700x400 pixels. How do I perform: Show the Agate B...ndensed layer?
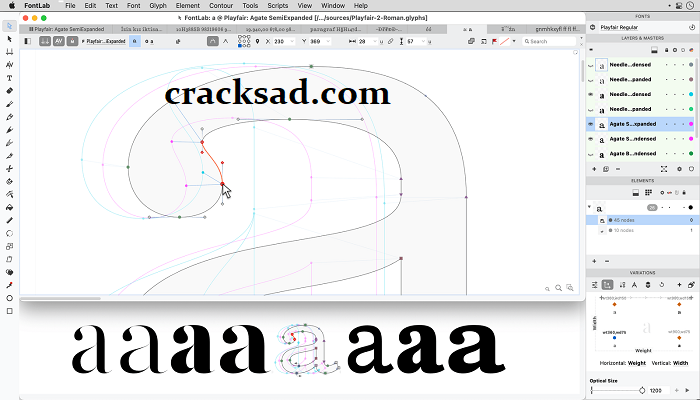pos(591,154)
